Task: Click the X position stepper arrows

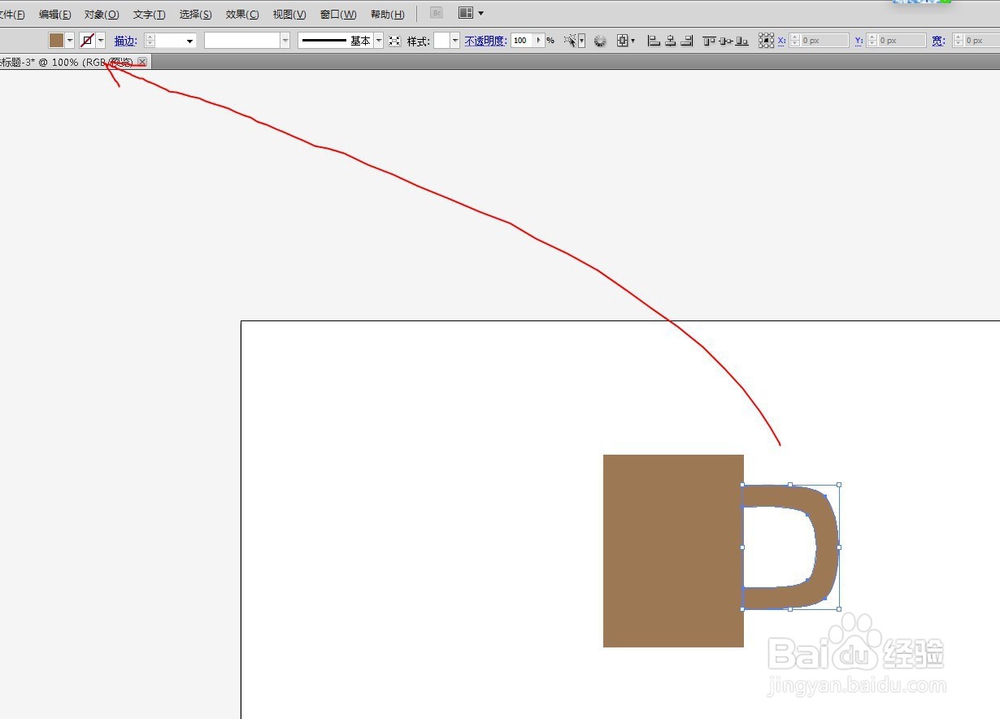Action: click(x=795, y=40)
